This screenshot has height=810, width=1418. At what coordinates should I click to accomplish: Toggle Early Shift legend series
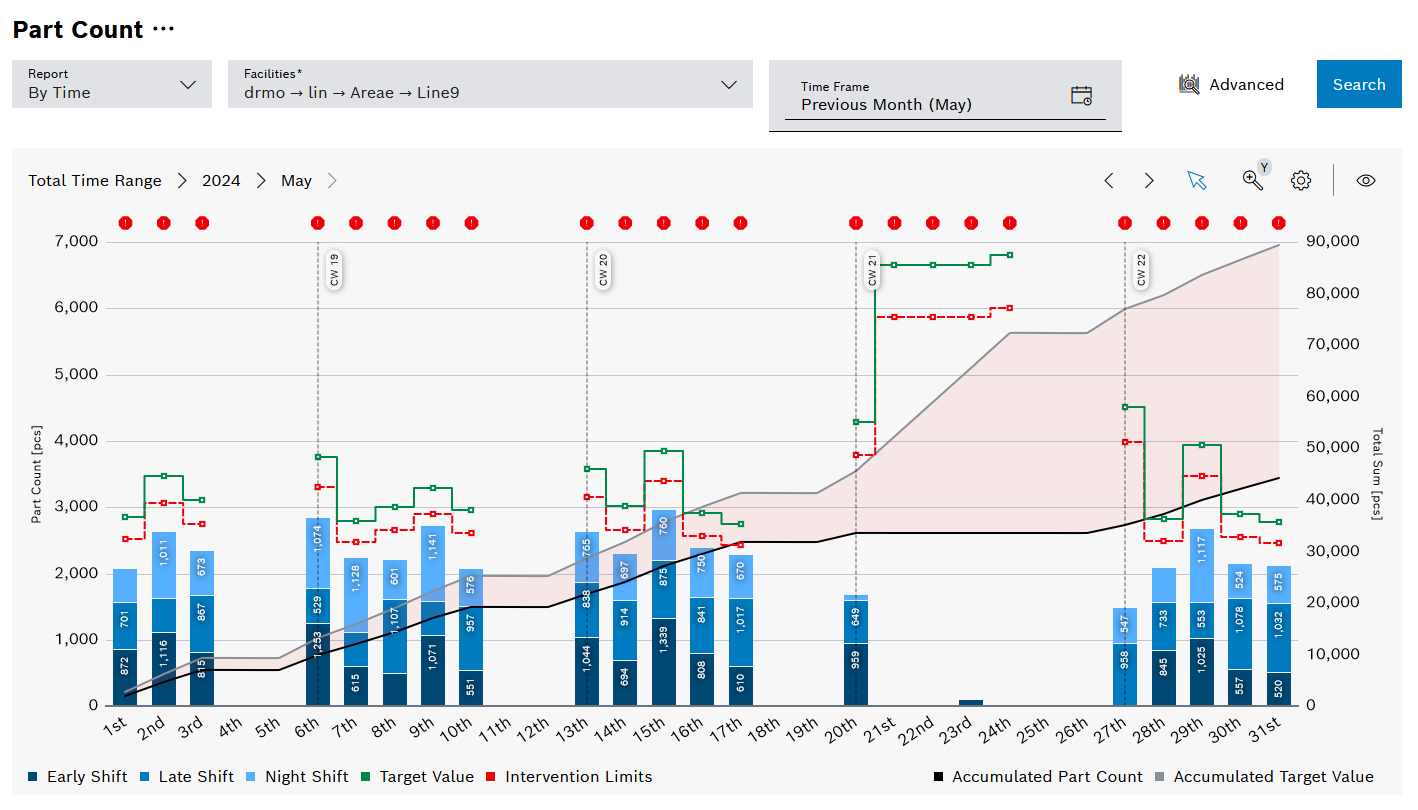[x=77, y=777]
